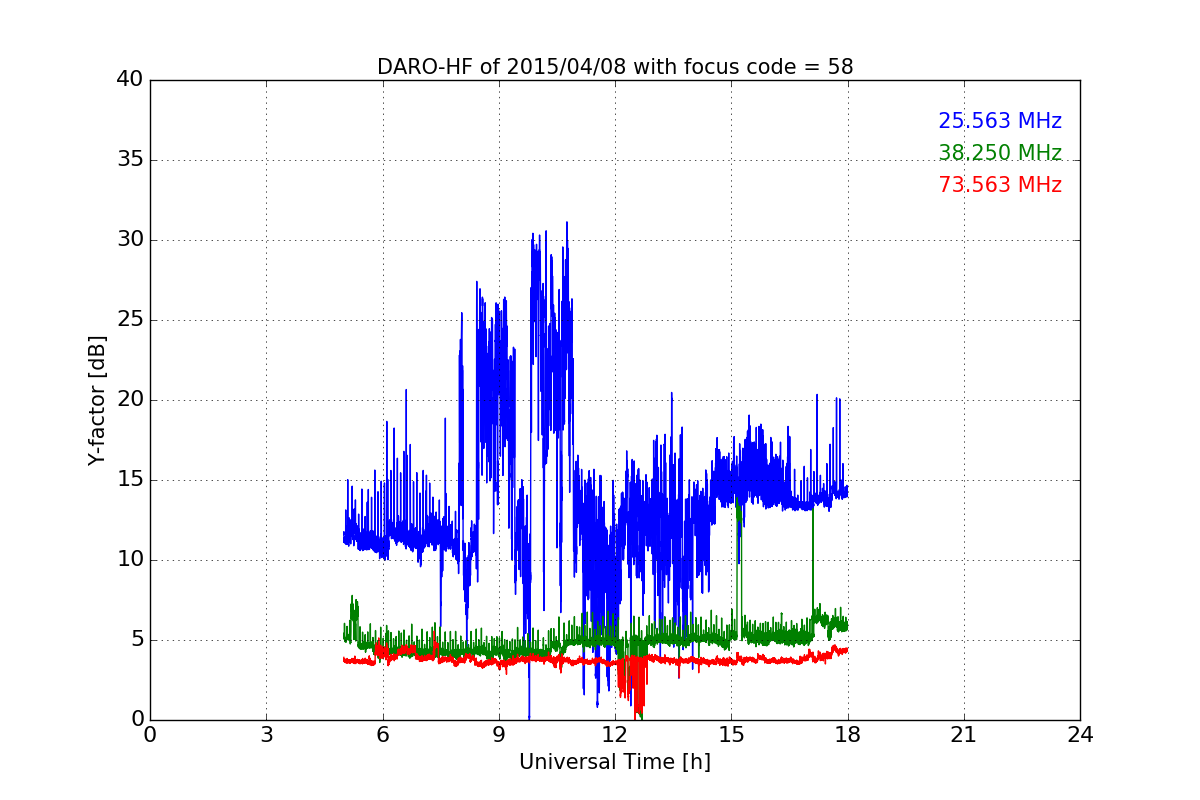
Task: Click the y-axis tick label 25
Action: coord(130,320)
